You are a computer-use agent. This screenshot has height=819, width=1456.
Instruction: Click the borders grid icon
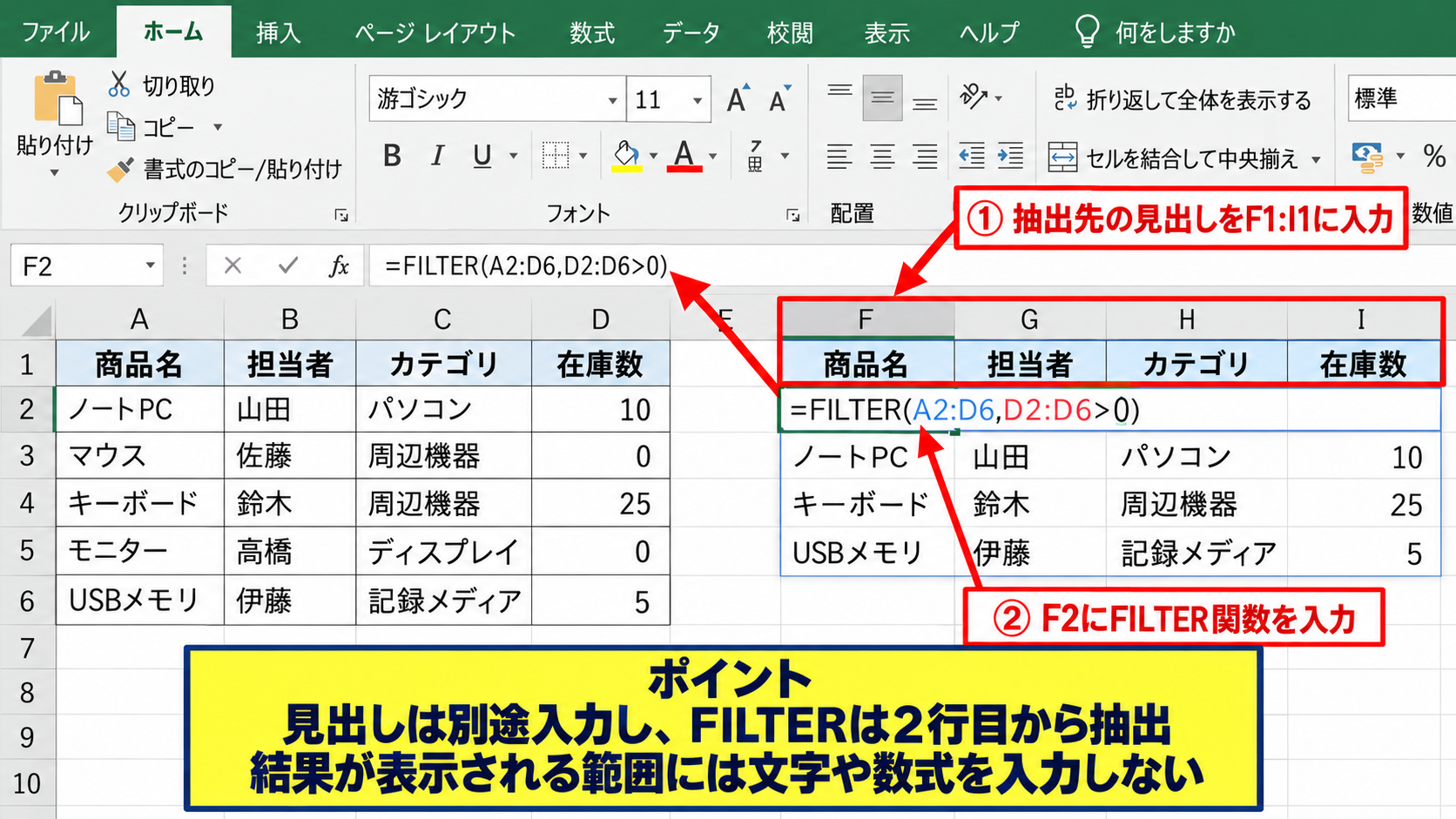(x=555, y=157)
